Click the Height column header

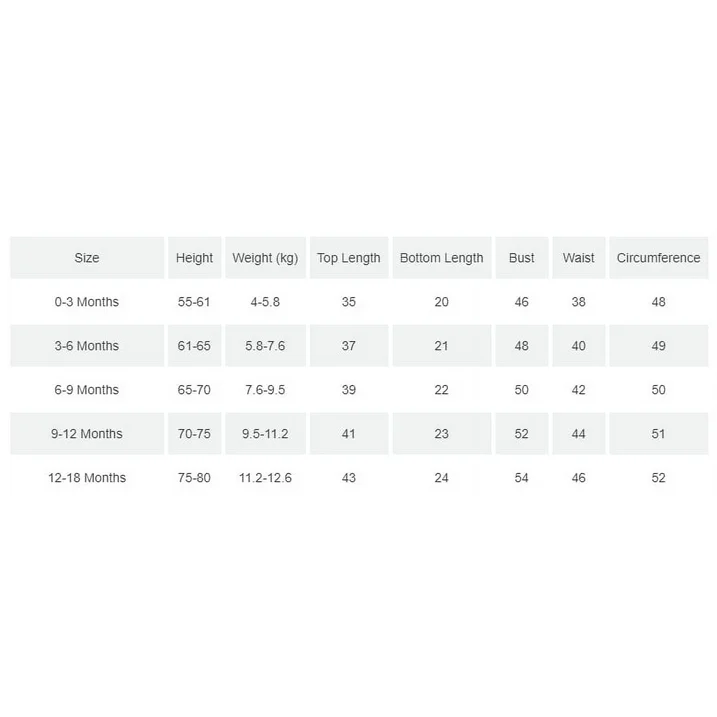coord(194,258)
